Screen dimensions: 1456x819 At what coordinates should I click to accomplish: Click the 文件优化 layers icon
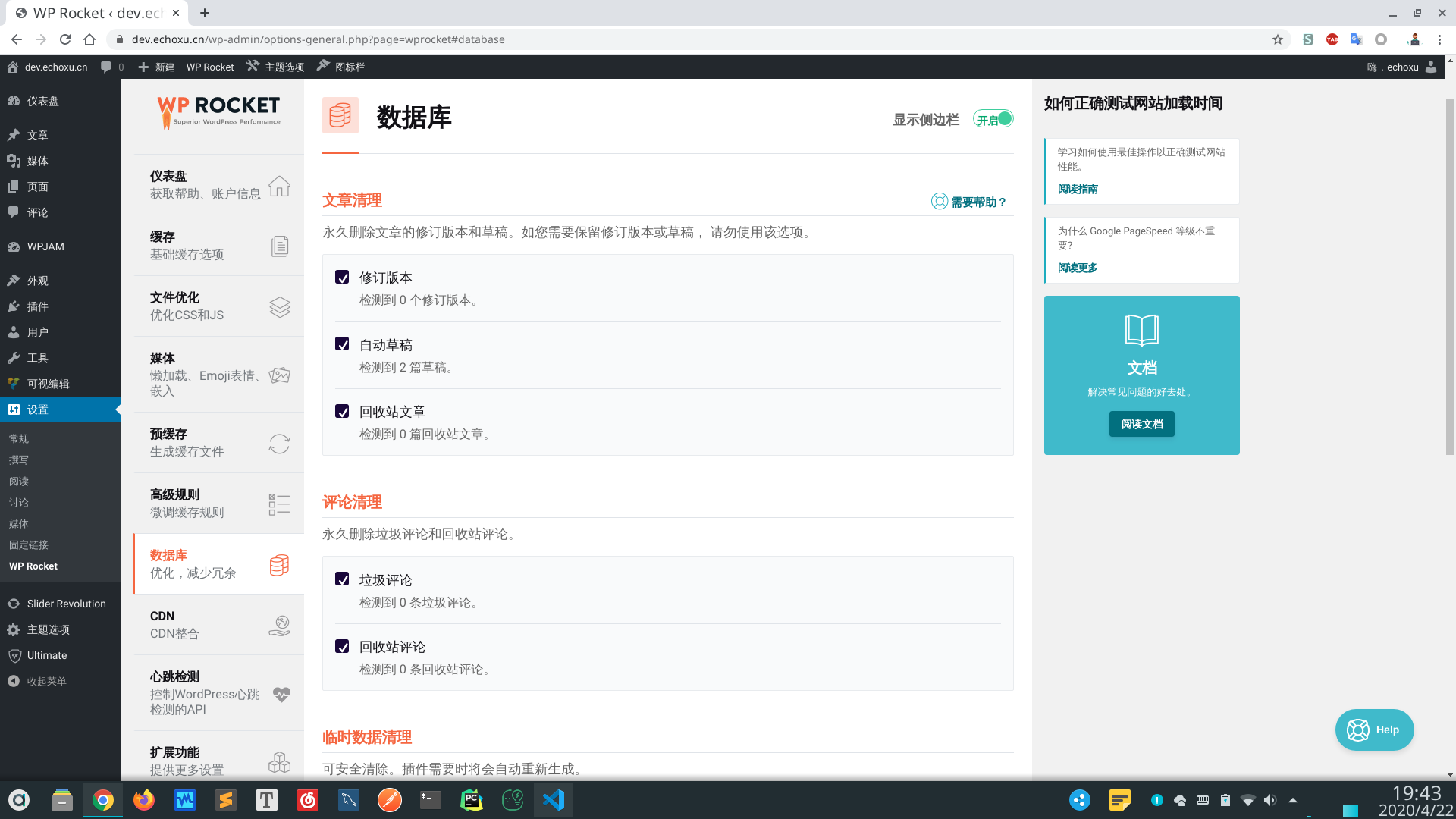[x=279, y=307]
